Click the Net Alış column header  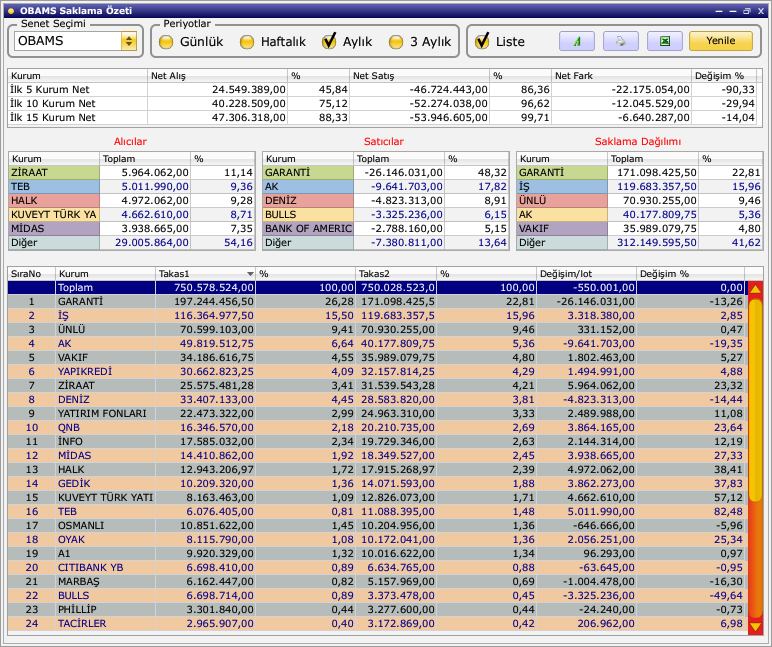point(217,76)
